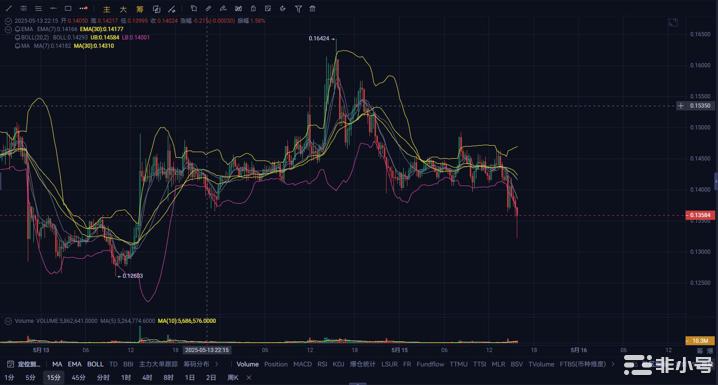Viewport: 718px width, 385px height.
Task: Toggle the highlighted 筹 chip distribution icon
Action: point(140,9)
